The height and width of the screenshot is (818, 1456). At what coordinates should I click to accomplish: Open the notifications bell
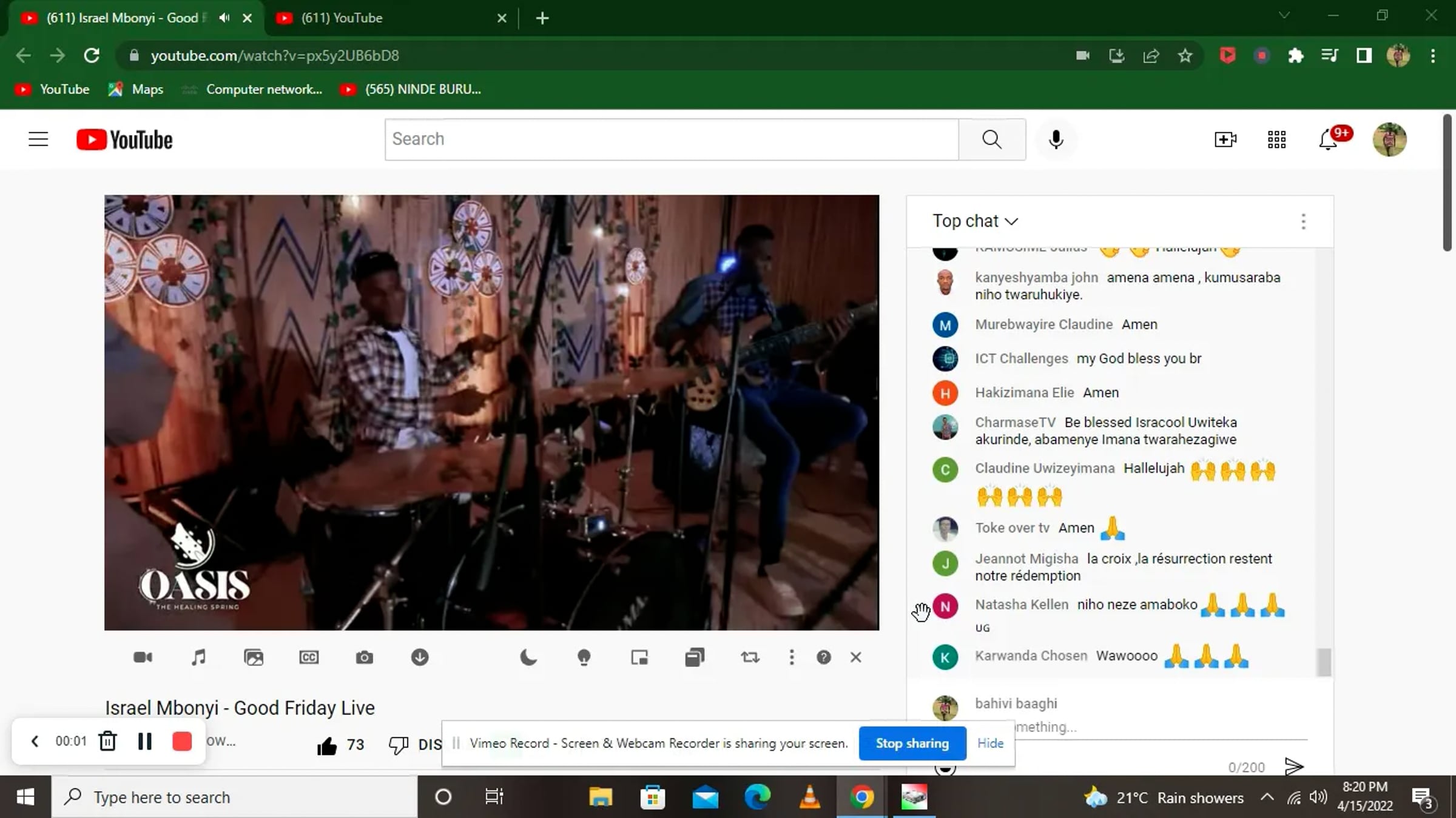(x=1328, y=140)
